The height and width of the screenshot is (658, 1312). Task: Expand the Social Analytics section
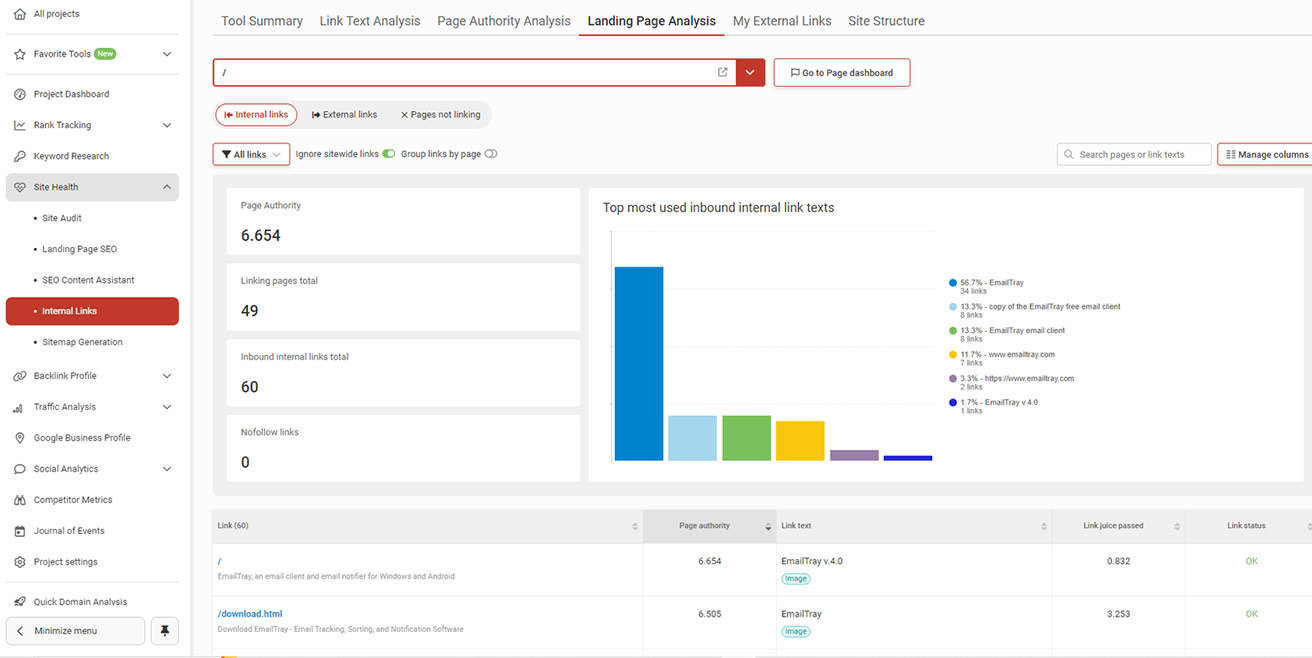[x=167, y=469]
